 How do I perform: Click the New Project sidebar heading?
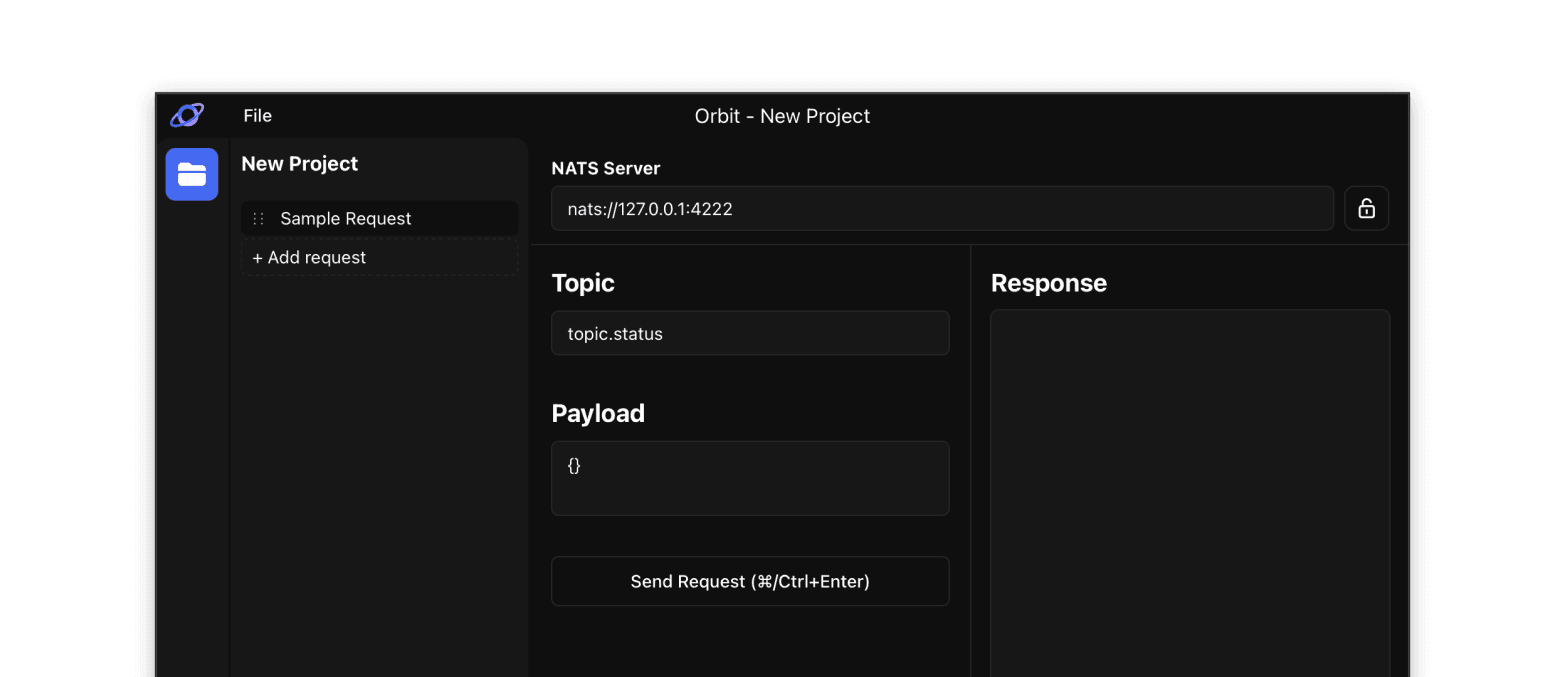[299, 164]
